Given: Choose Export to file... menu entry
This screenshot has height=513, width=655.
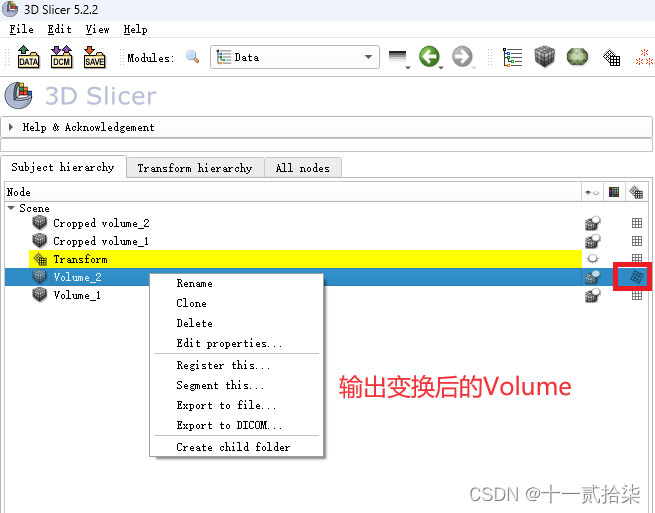Looking at the screenshot, I should point(236,405).
